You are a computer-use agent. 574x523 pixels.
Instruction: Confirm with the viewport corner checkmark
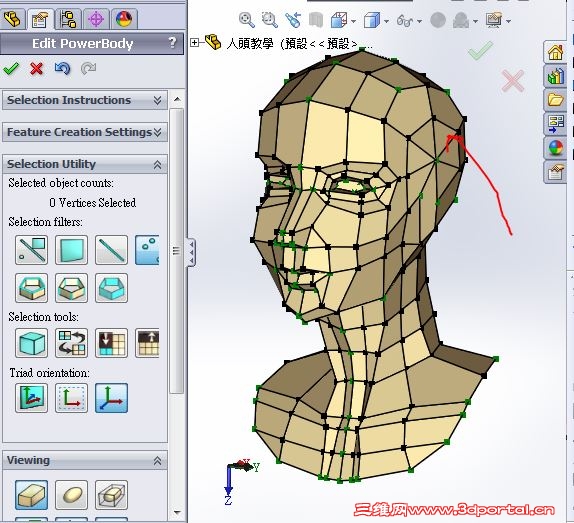480,51
